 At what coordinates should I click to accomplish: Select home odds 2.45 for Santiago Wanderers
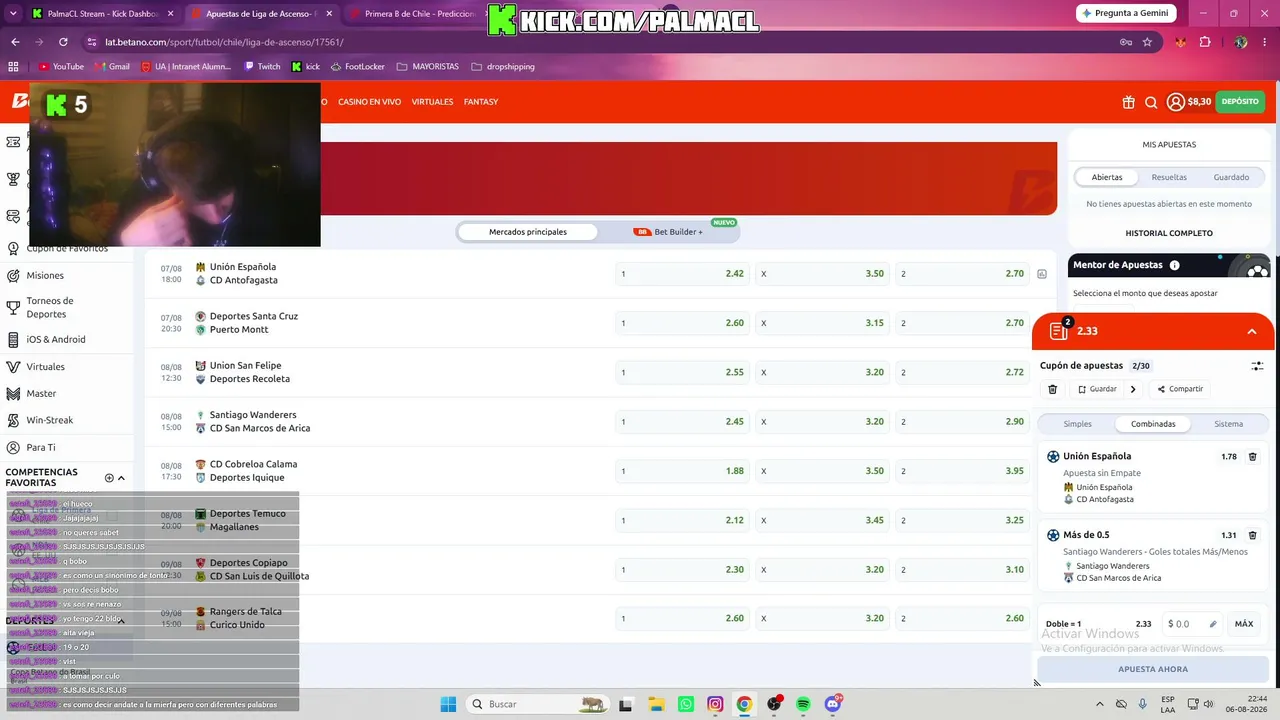pos(682,421)
